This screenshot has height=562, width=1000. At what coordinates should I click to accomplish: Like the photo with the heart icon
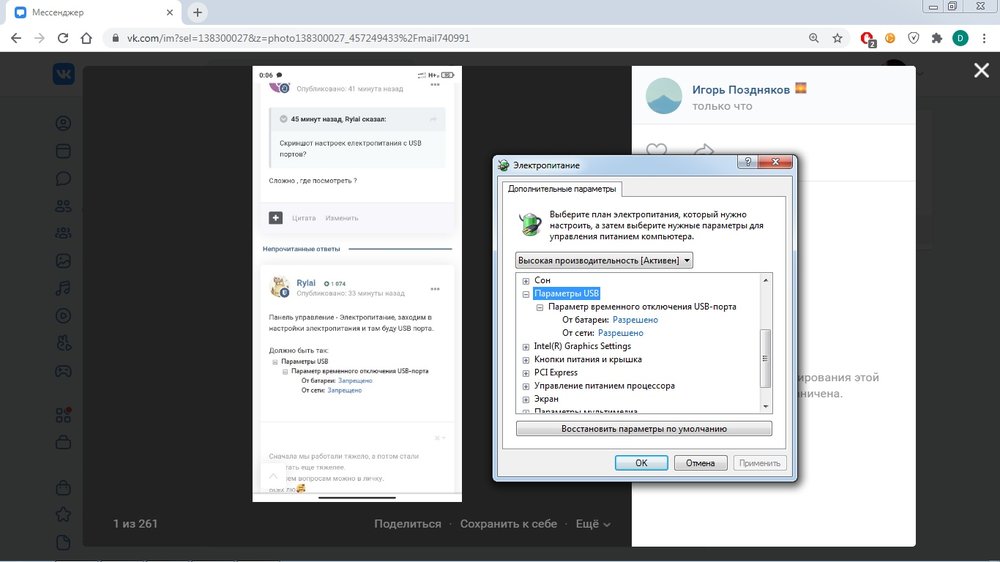(x=656, y=152)
